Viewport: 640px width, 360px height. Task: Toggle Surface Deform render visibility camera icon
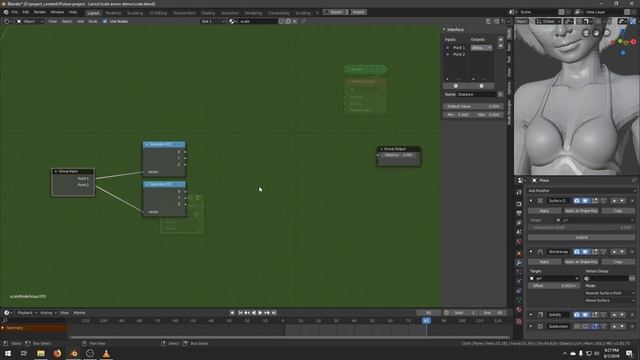click(x=577, y=201)
